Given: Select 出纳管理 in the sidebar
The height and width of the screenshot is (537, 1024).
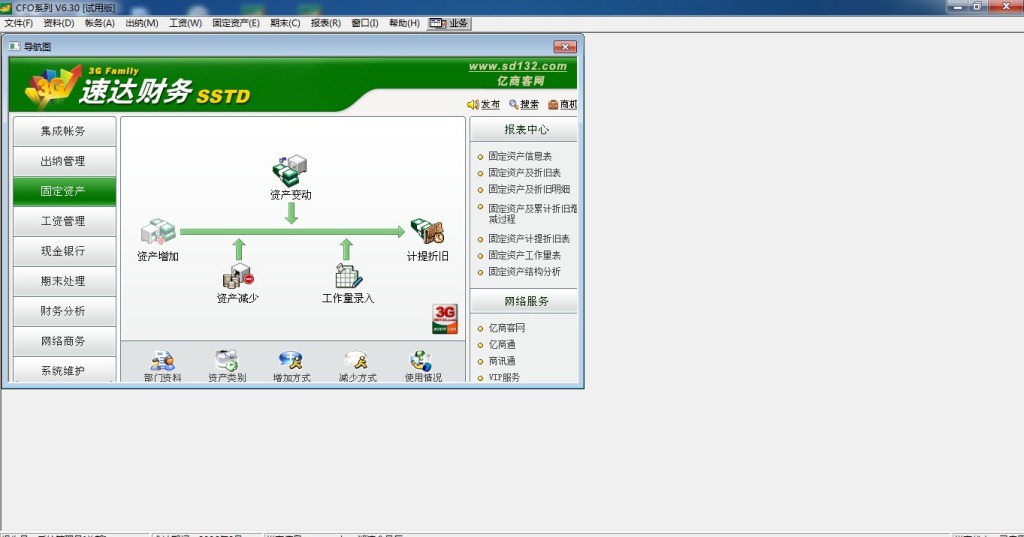Looking at the screenshot, I should (64, 161).
